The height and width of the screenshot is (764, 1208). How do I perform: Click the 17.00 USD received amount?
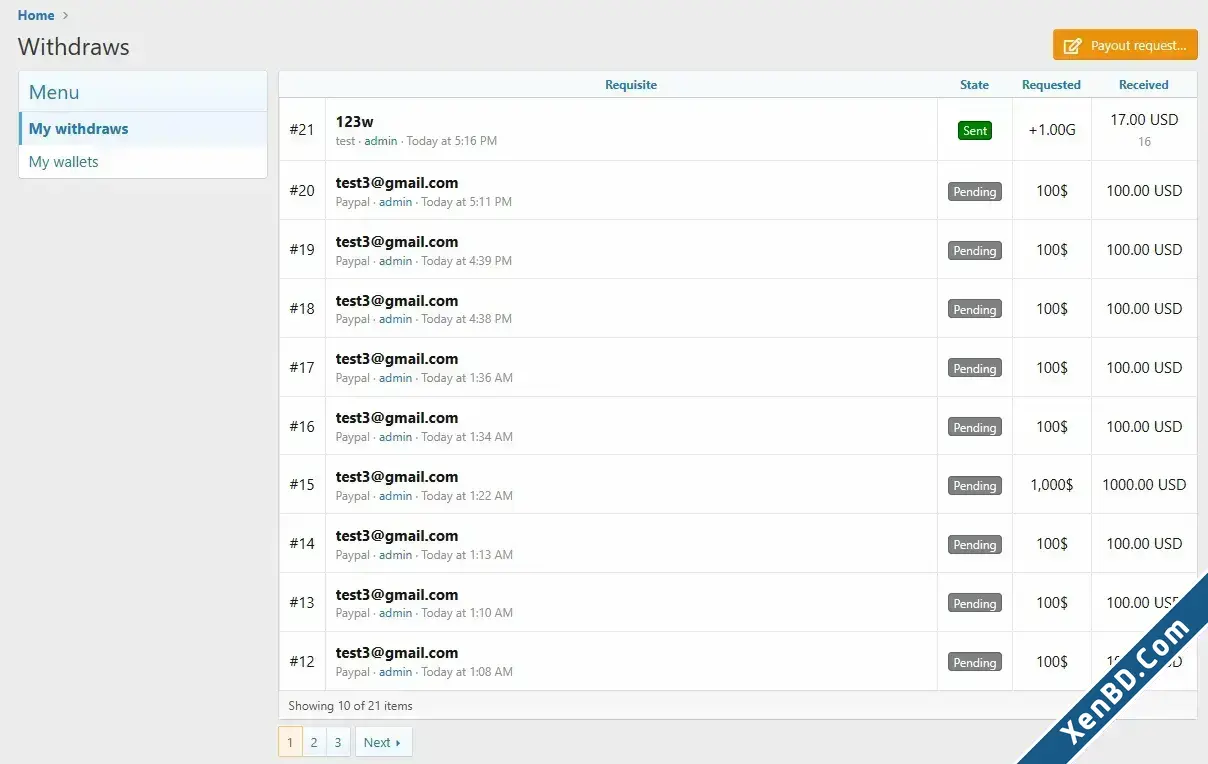pos(1144,120)
